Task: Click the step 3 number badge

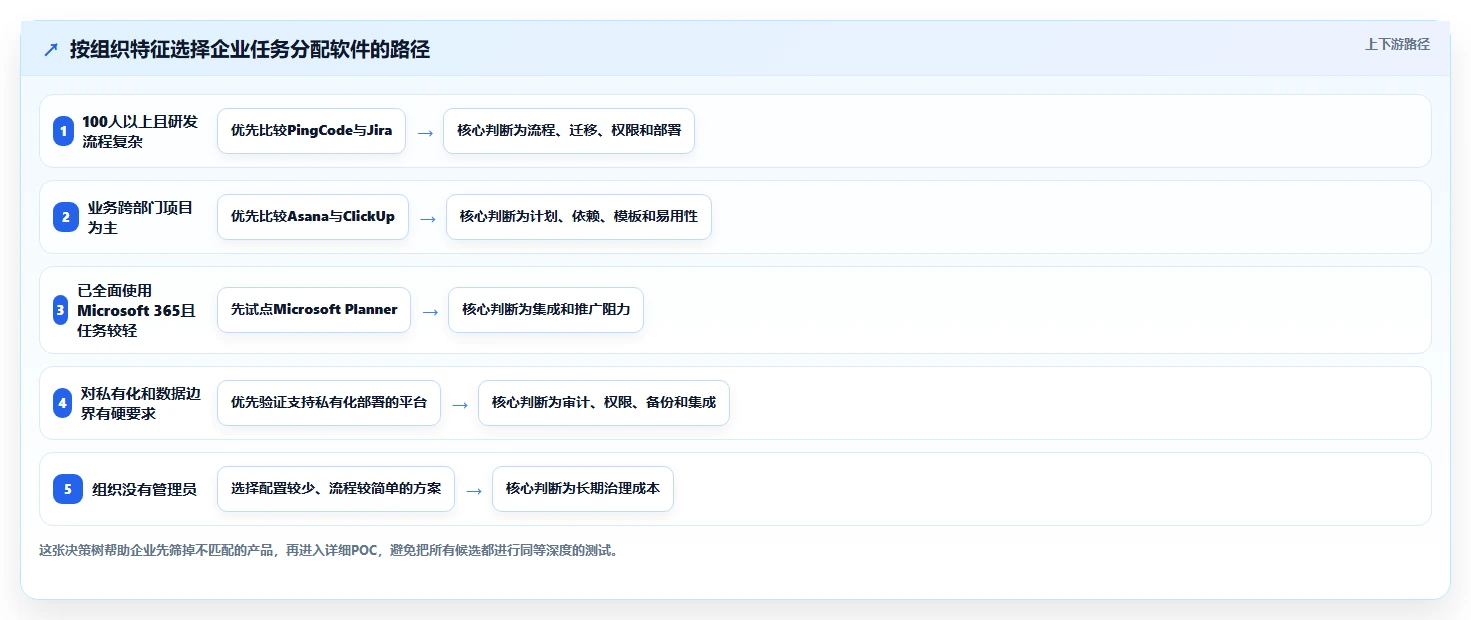Action: tap(61, 310)
